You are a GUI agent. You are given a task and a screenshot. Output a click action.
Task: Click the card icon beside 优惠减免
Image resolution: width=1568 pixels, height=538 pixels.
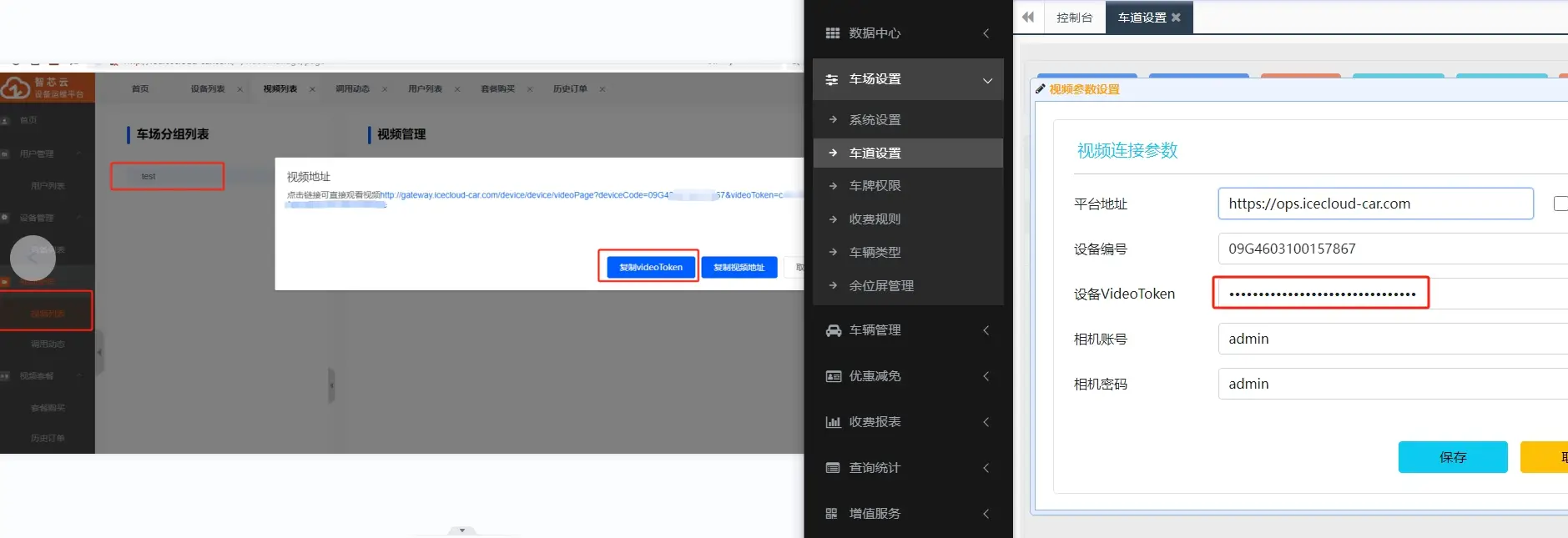pyautogui.click(x=833, y=376)
